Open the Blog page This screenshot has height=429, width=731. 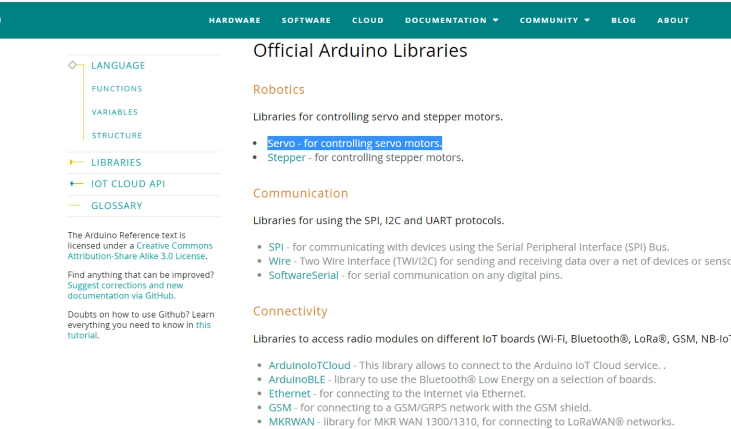[624, 21]
